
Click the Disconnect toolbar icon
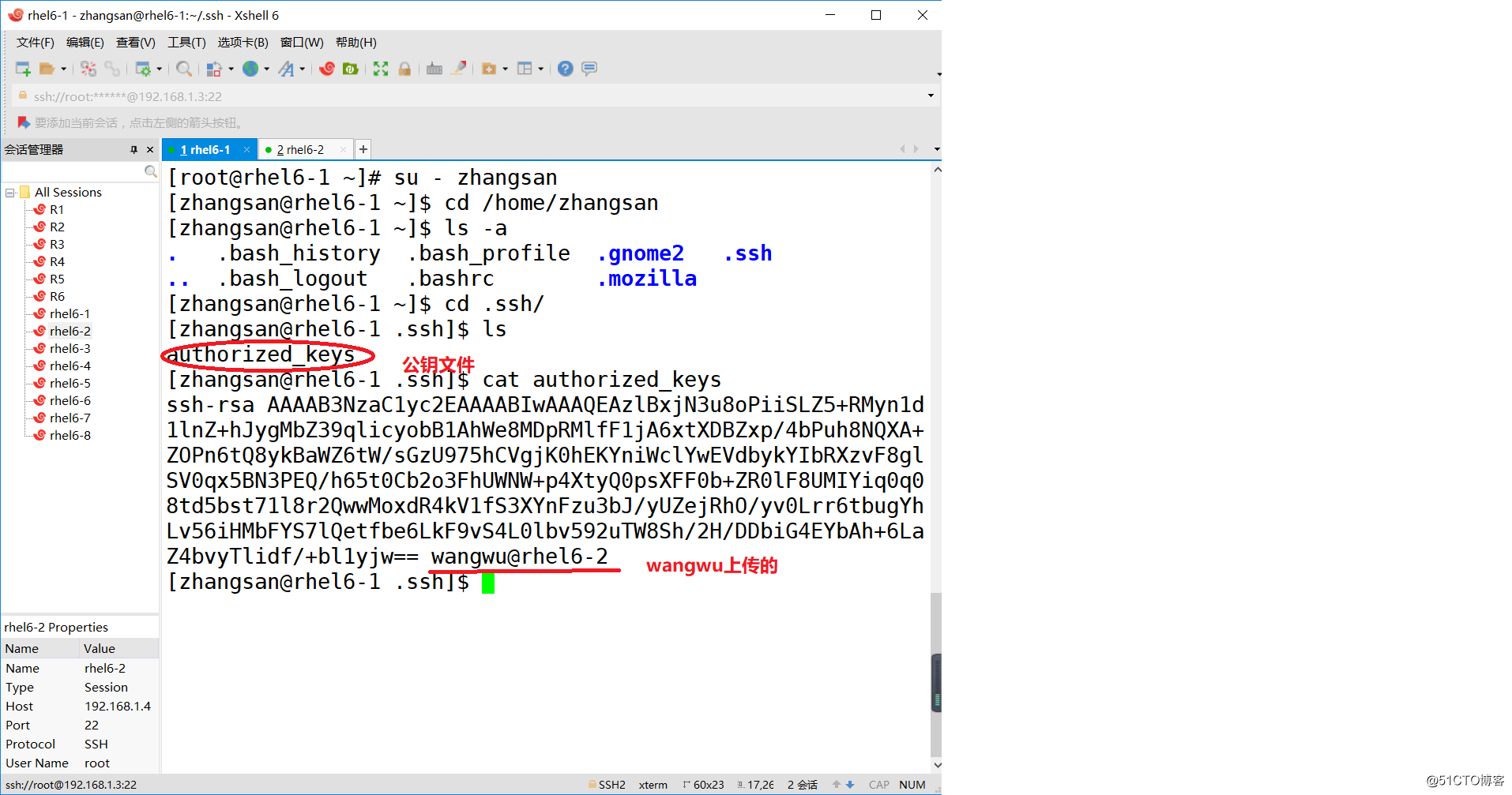[88, 69]
